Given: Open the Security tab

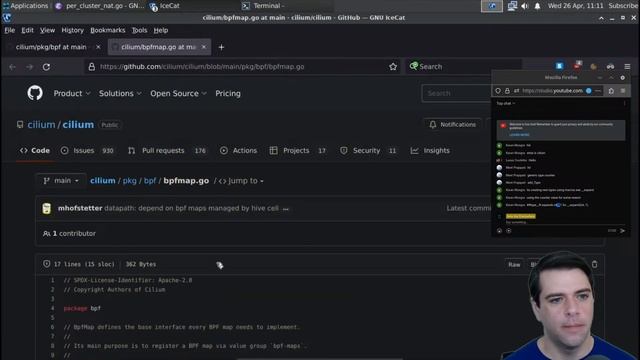Looking at the screenshot, I should pyautogui.click(x=368, y=151).
